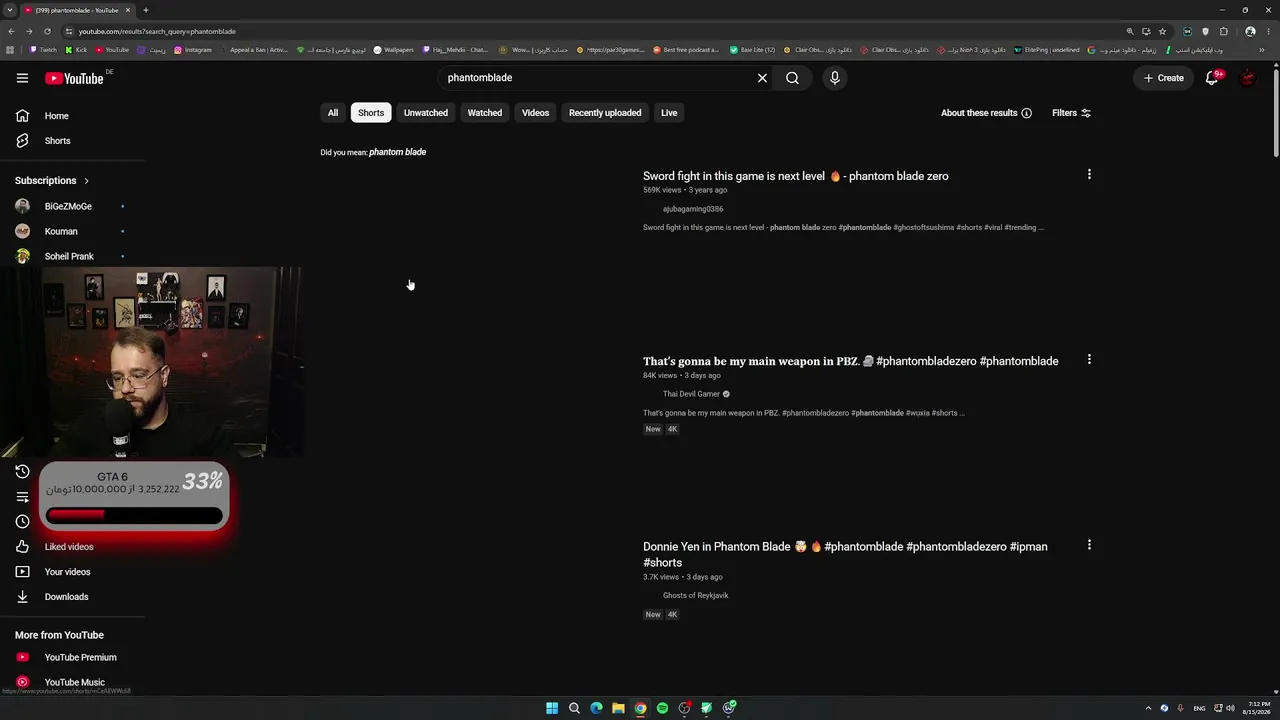Open the Sword fight video title
The height and width of the screenshot is (720, 1280).
pos(796,176)
